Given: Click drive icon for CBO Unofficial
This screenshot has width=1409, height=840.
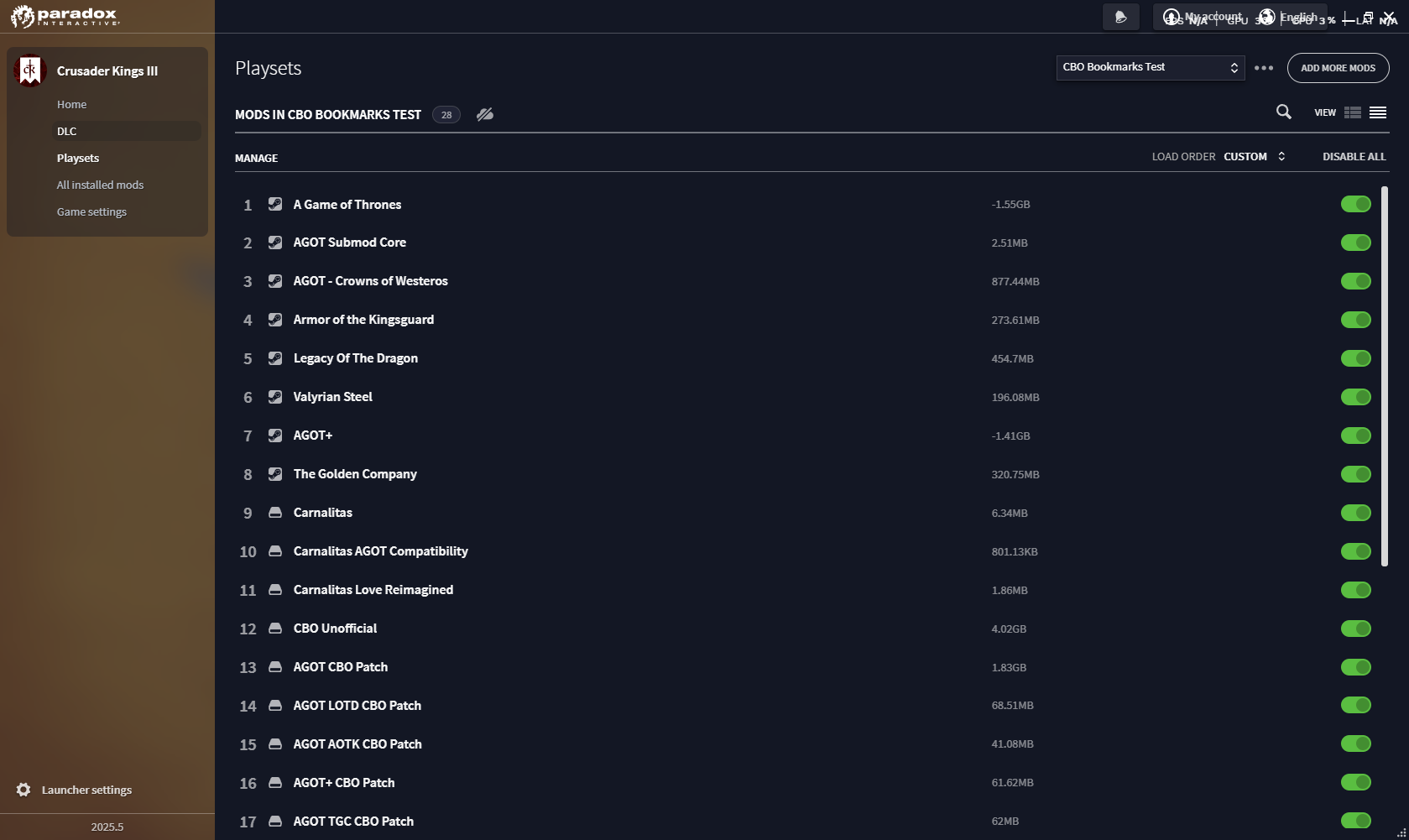Looking at the screenshot, I should 274,629.
